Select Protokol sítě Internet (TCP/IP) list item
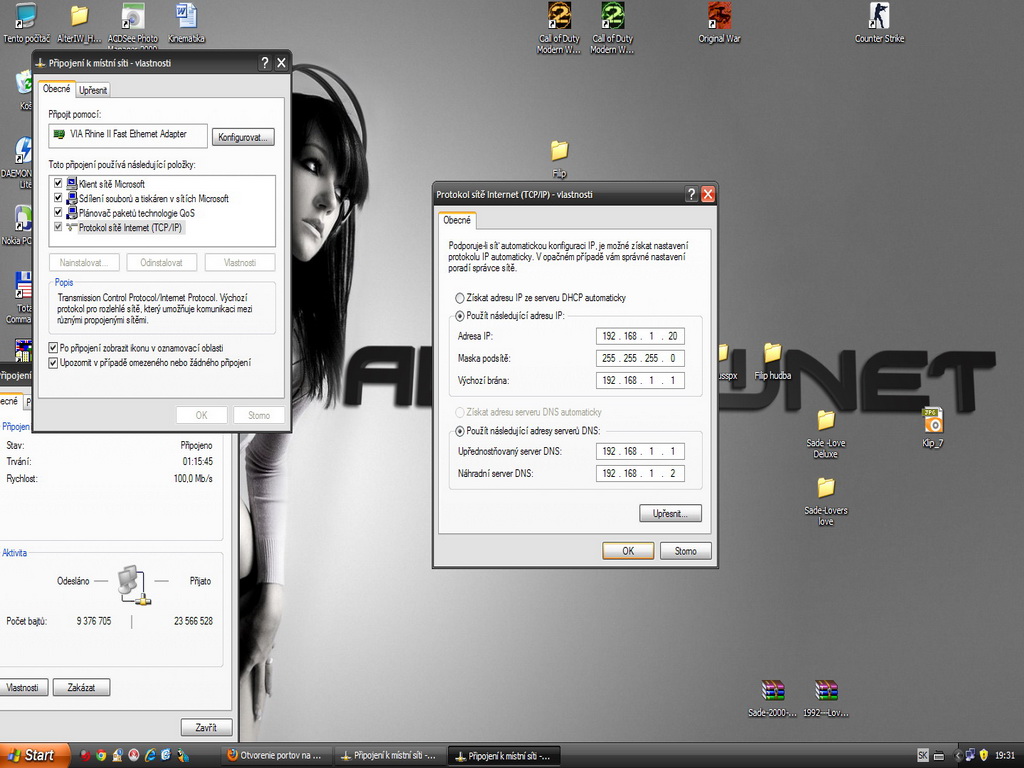This screenshot has width=1024, height=768. coord(132,228)
